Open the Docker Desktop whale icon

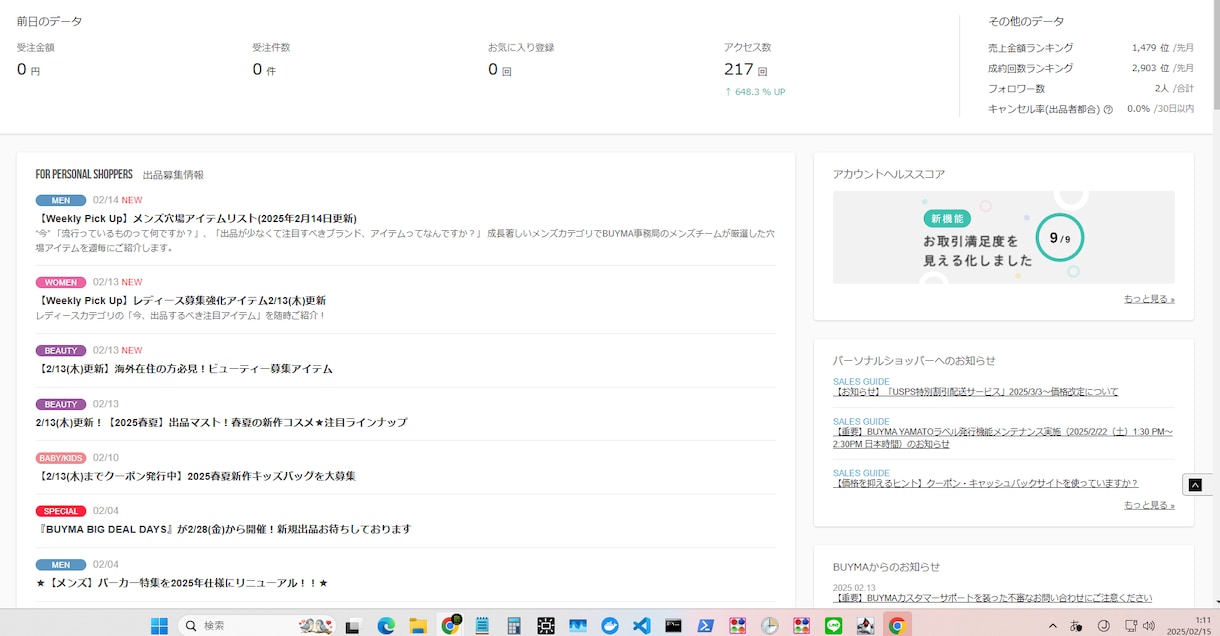(x=610, y=626)
